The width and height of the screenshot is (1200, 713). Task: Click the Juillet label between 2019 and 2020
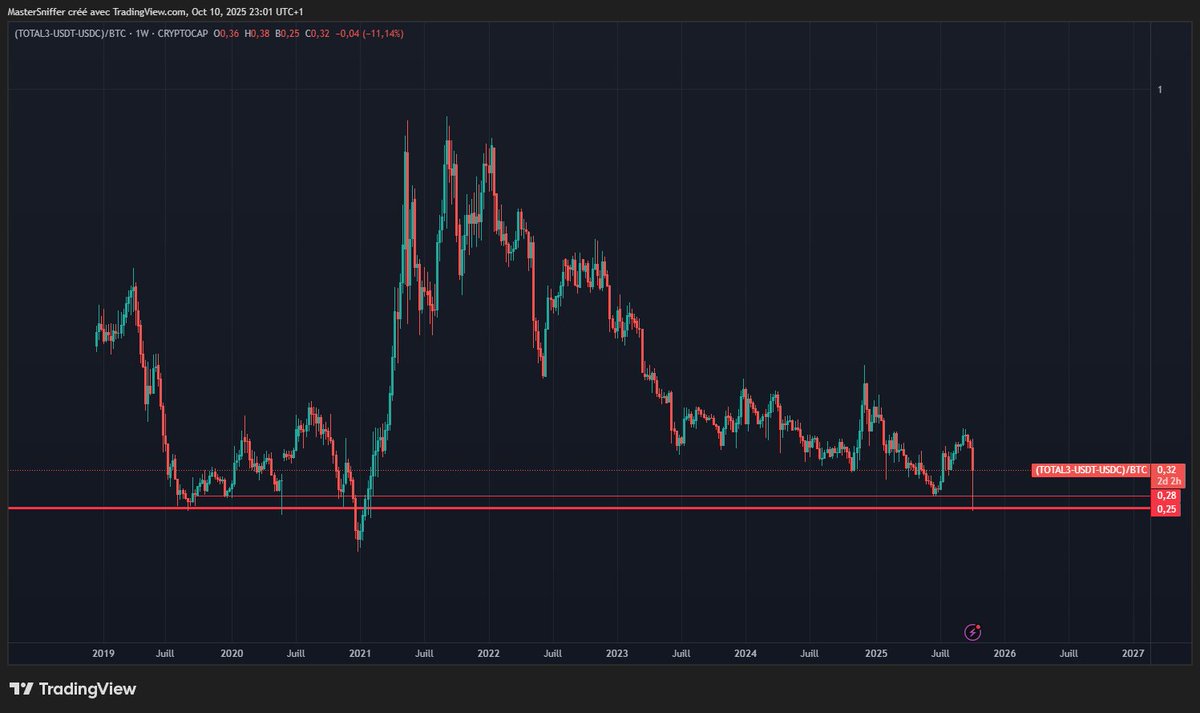click(x=166, y=652)
